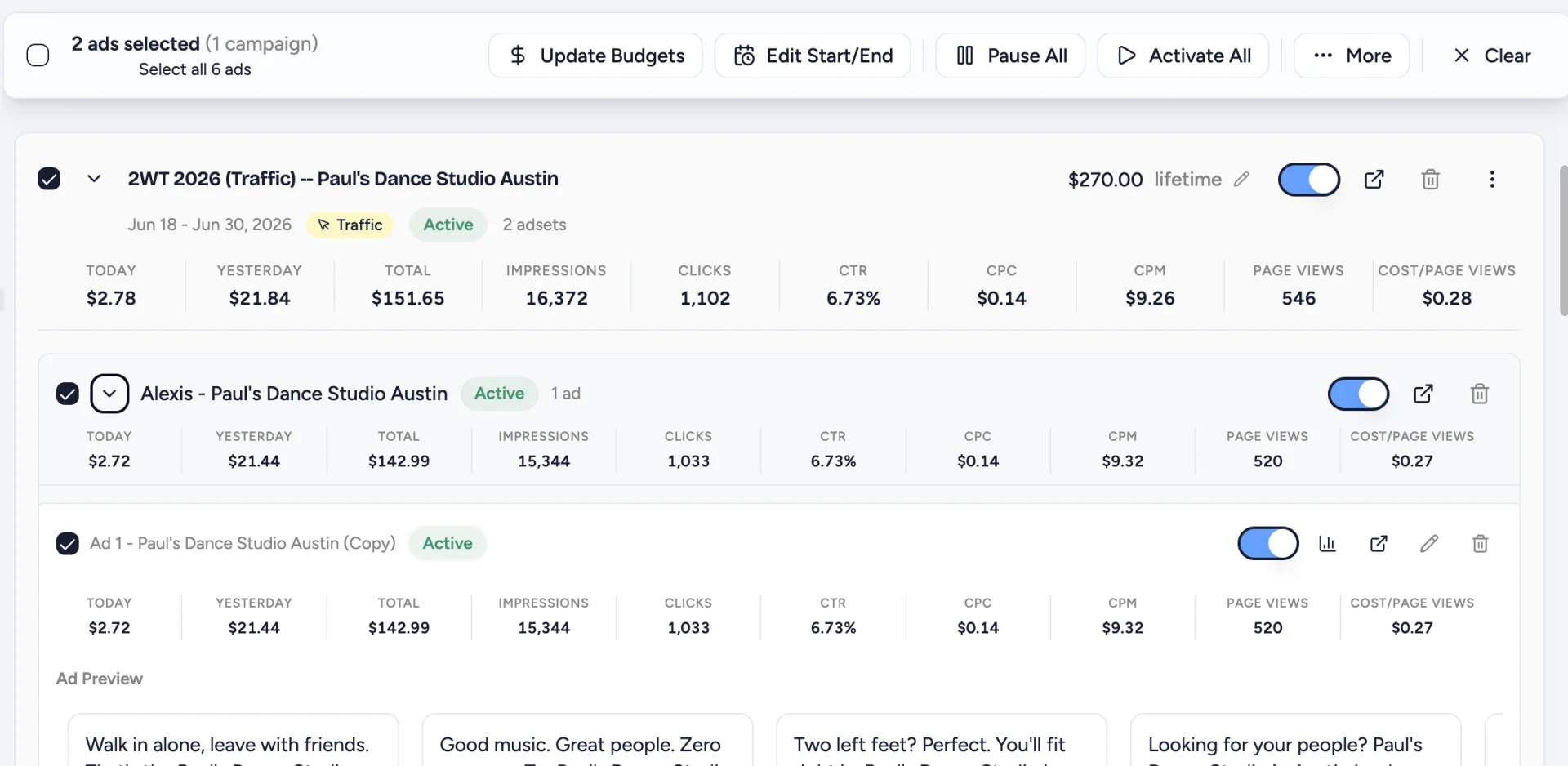Viewport: 1568px width, 766px height.
Task: Uncheck the Ad 1 (Copy) checkbox
Action: click(68, 543)
